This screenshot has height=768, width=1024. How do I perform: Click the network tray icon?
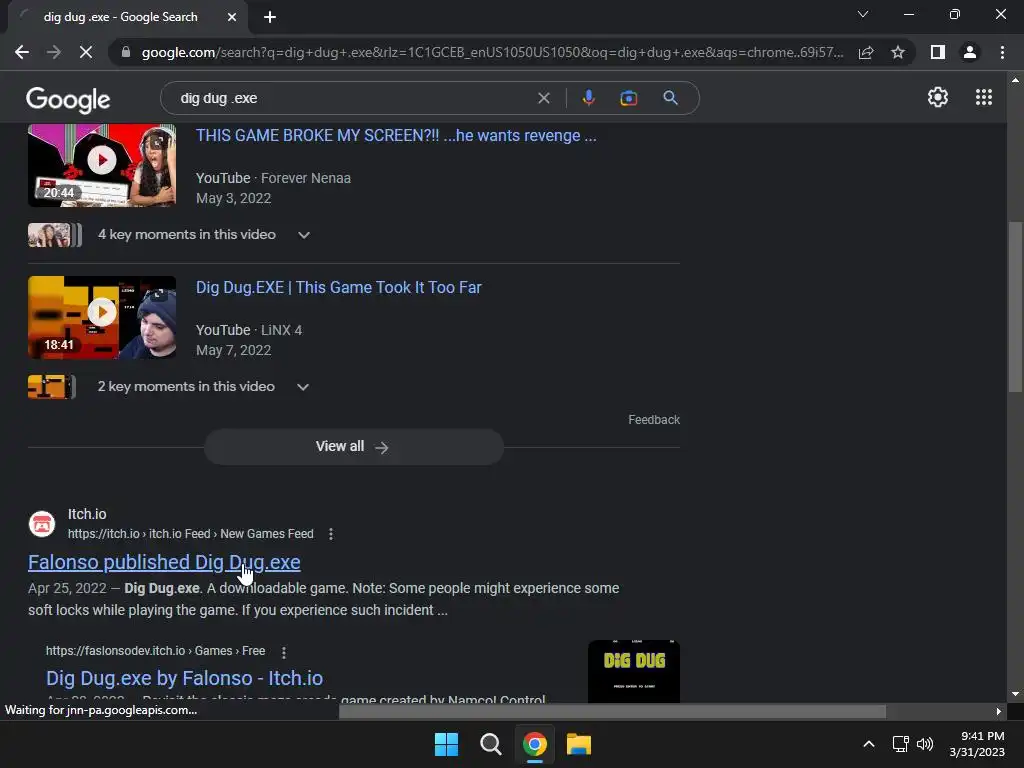coord(901,744)
